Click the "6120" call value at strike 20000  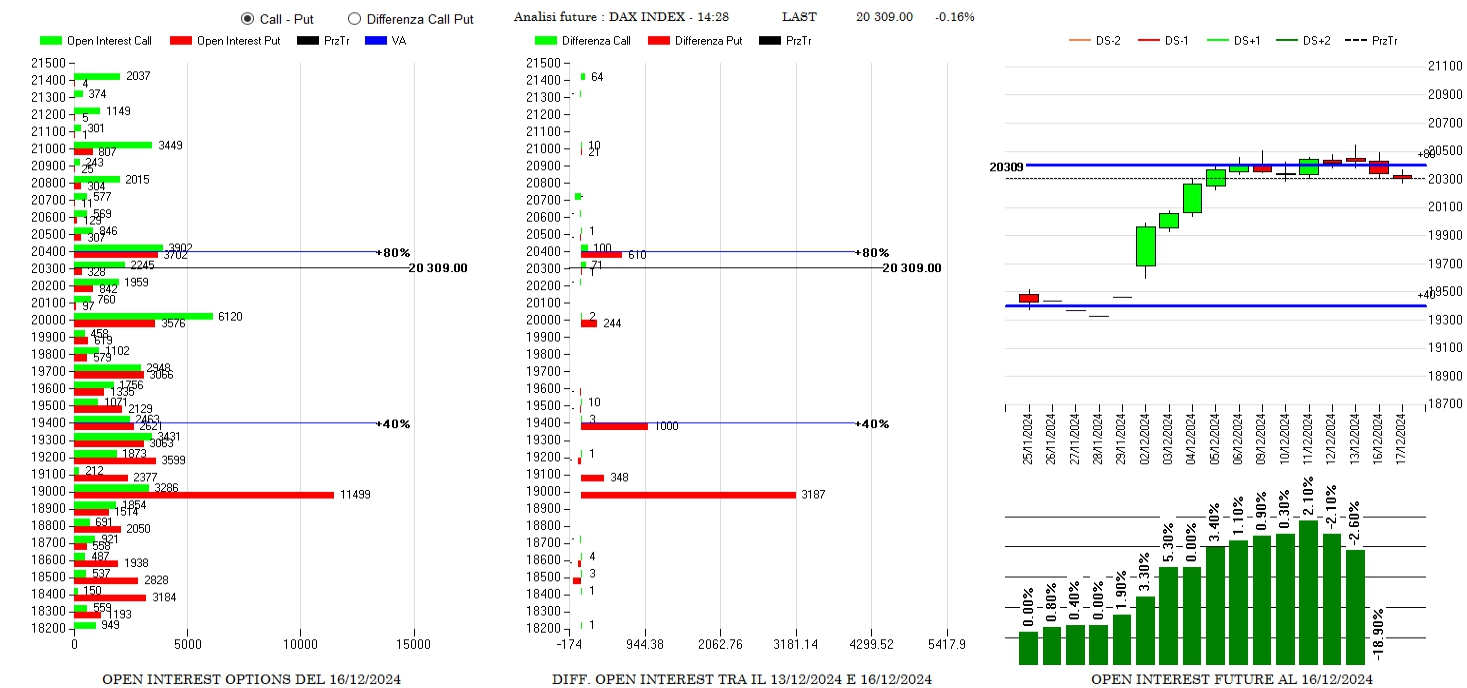(230, 317)
